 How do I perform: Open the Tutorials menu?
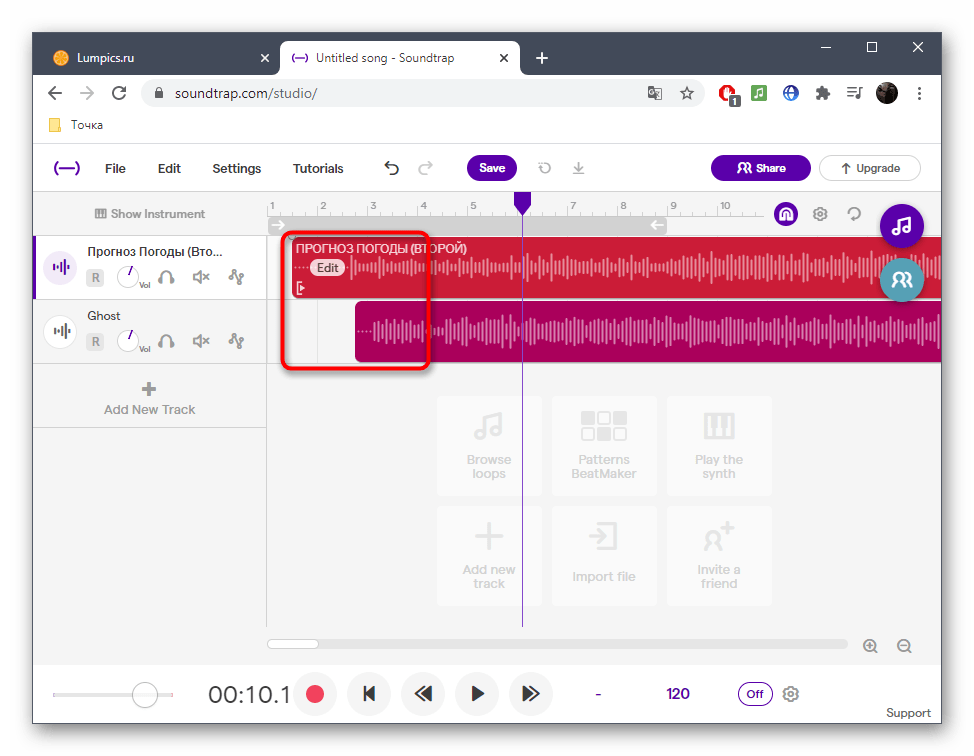(x=318, y=168)
